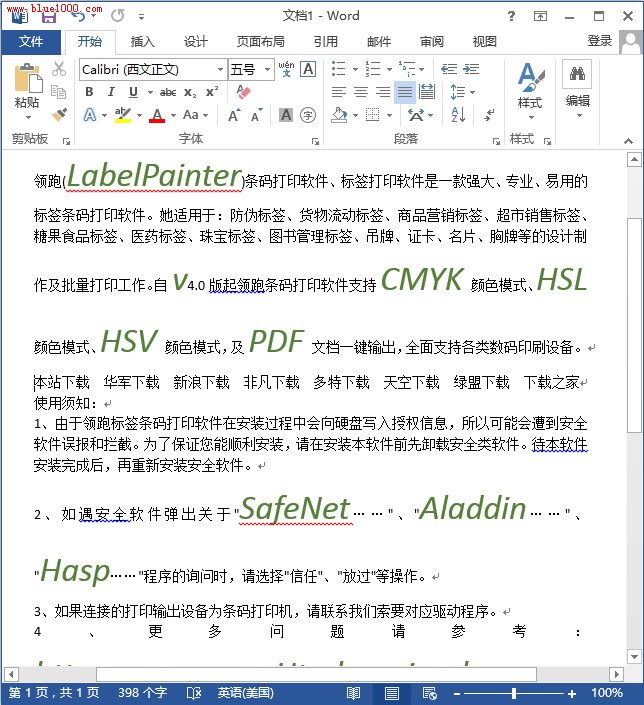Click the Sort A-Z icon
644x705 pixels.
458,115
